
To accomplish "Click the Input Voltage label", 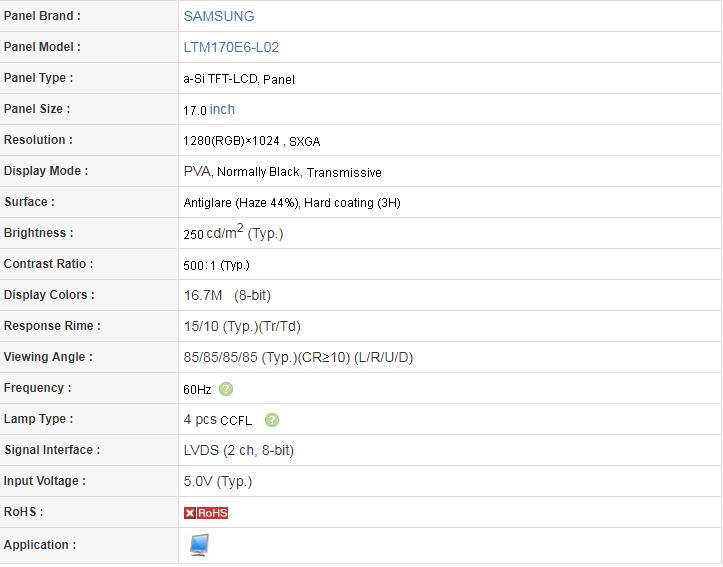I will point(45,481).
